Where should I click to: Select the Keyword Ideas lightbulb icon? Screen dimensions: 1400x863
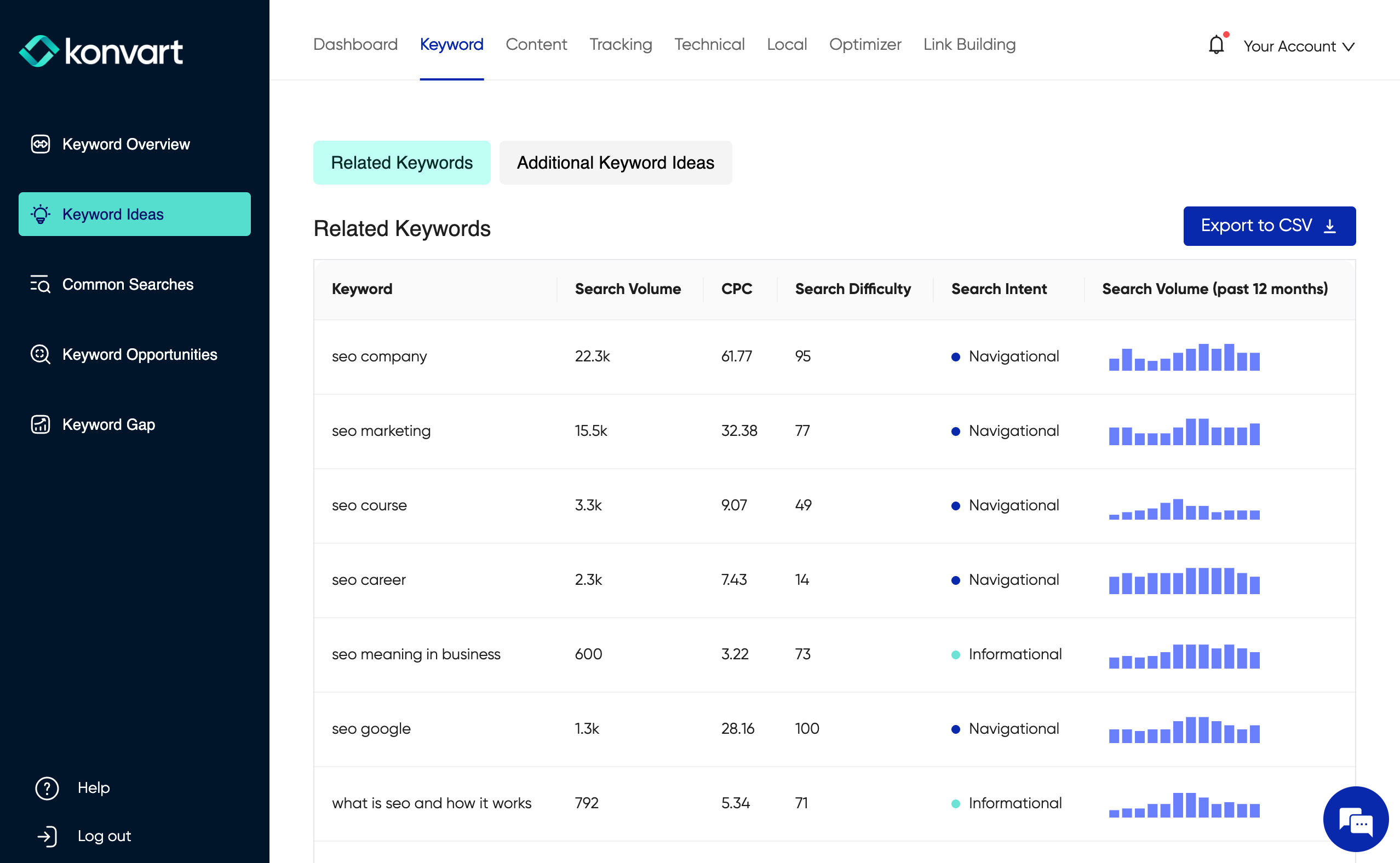coord(41,215)
